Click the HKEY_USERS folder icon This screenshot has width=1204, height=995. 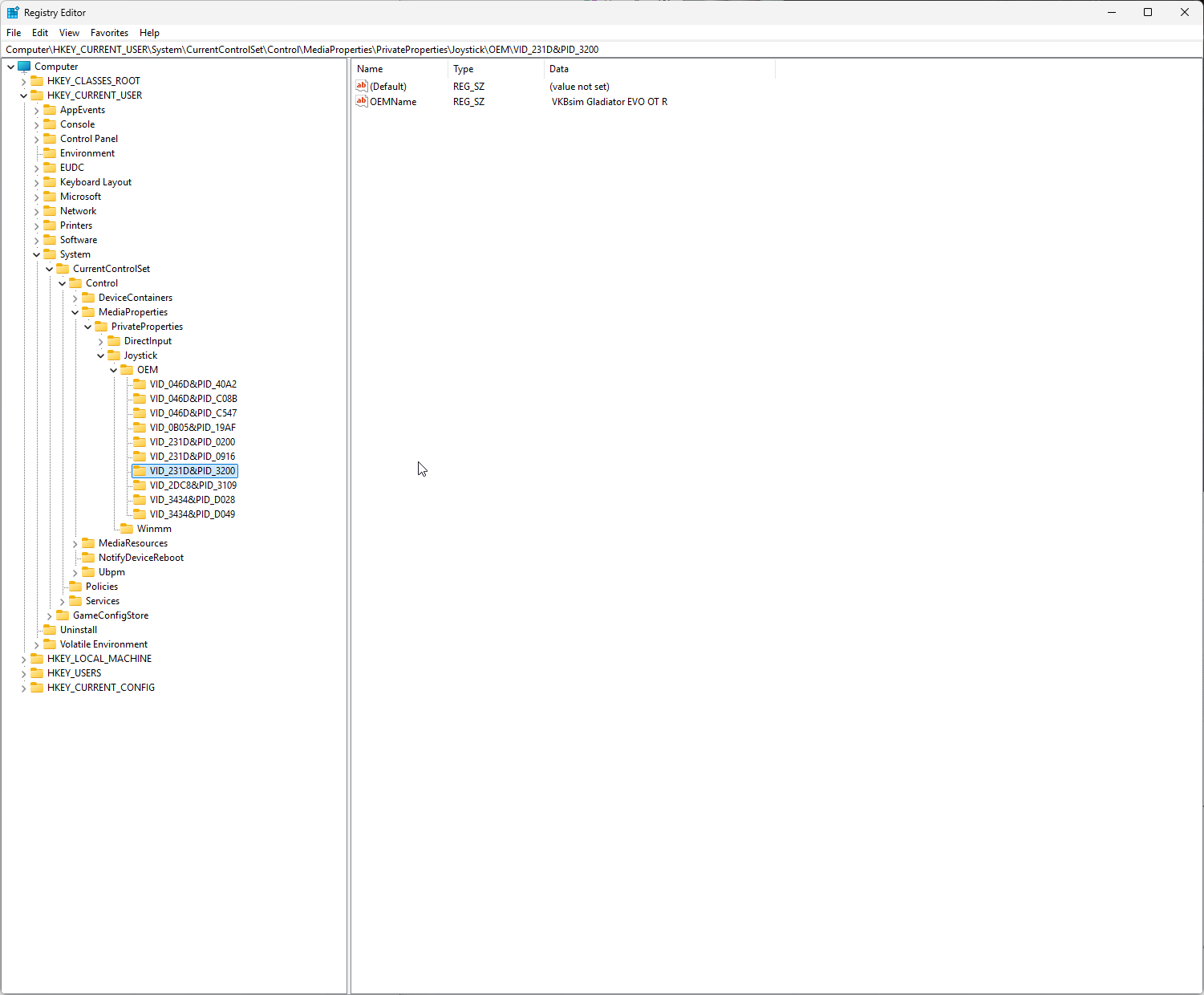pyautogui.click(x=37, y=673)
